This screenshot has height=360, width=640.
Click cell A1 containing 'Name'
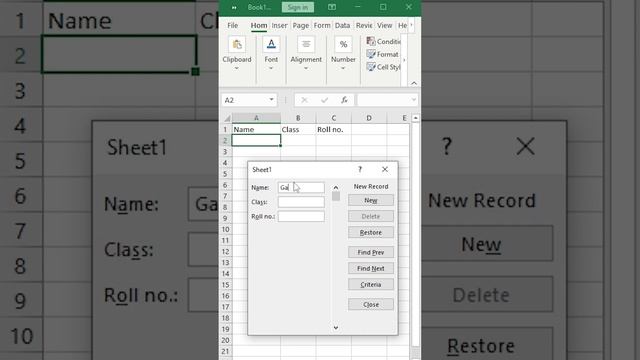pos(256,129)
